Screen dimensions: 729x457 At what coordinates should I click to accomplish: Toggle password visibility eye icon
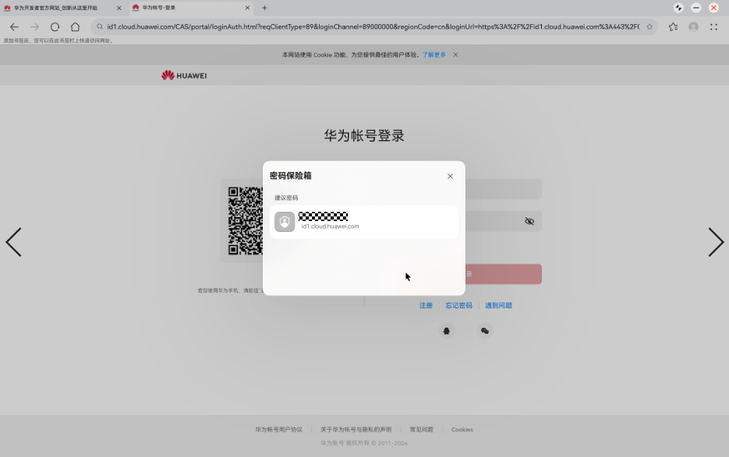coord(529,221)
